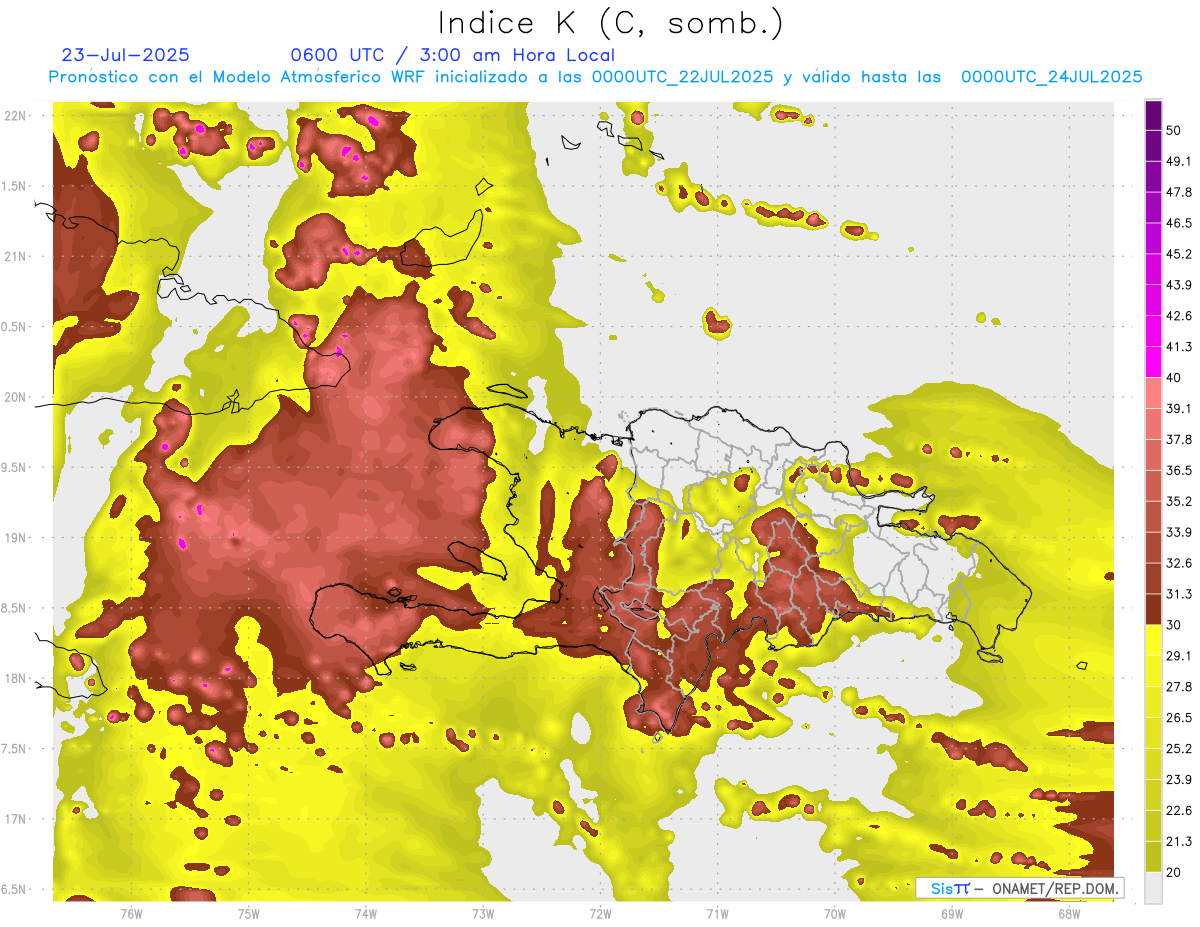The height and width of the screenshot is (927, 1200).
Task: Click the "42.6" color scale value
Action: click(1179, 316)
